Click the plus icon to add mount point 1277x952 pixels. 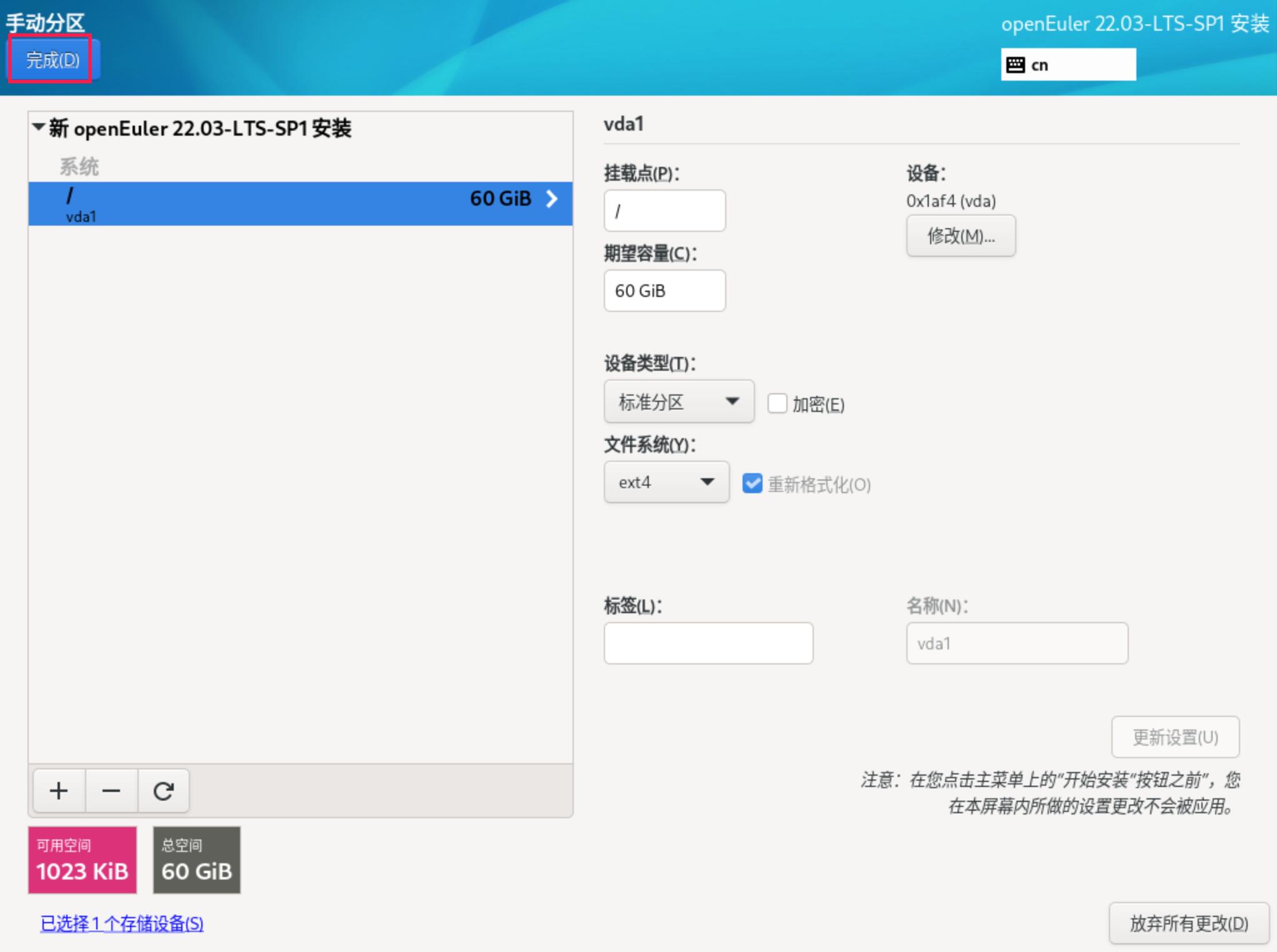(59, 791)
